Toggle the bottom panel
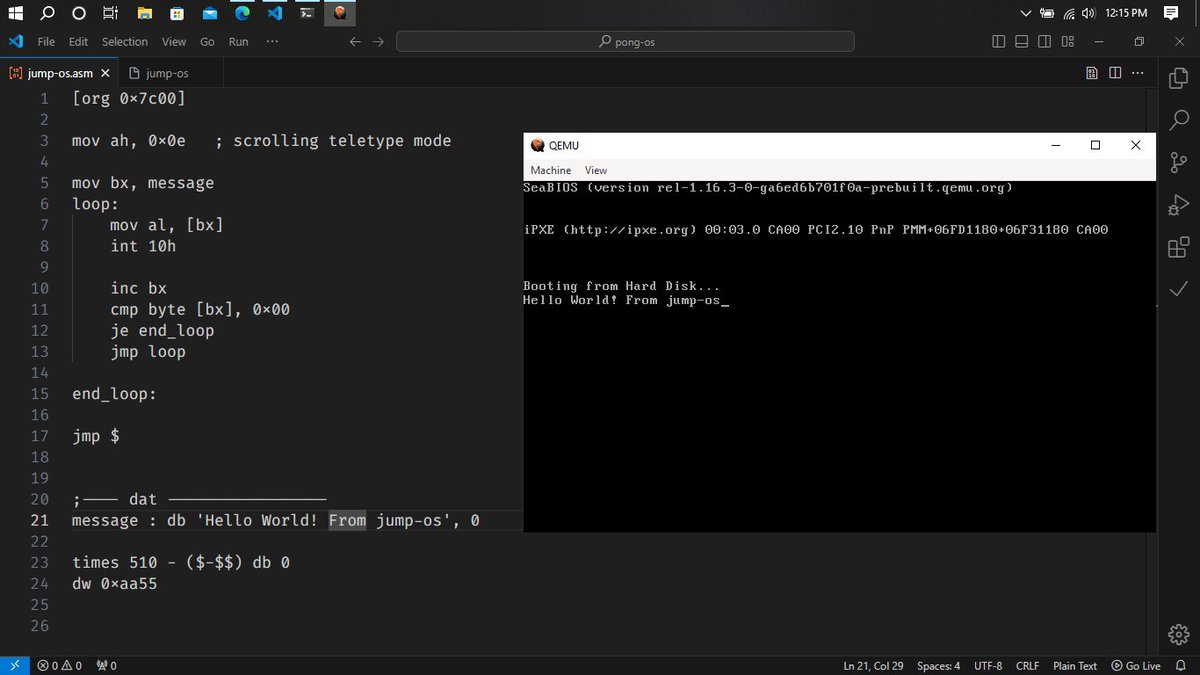The image size is (1200, 675). 1021,42
